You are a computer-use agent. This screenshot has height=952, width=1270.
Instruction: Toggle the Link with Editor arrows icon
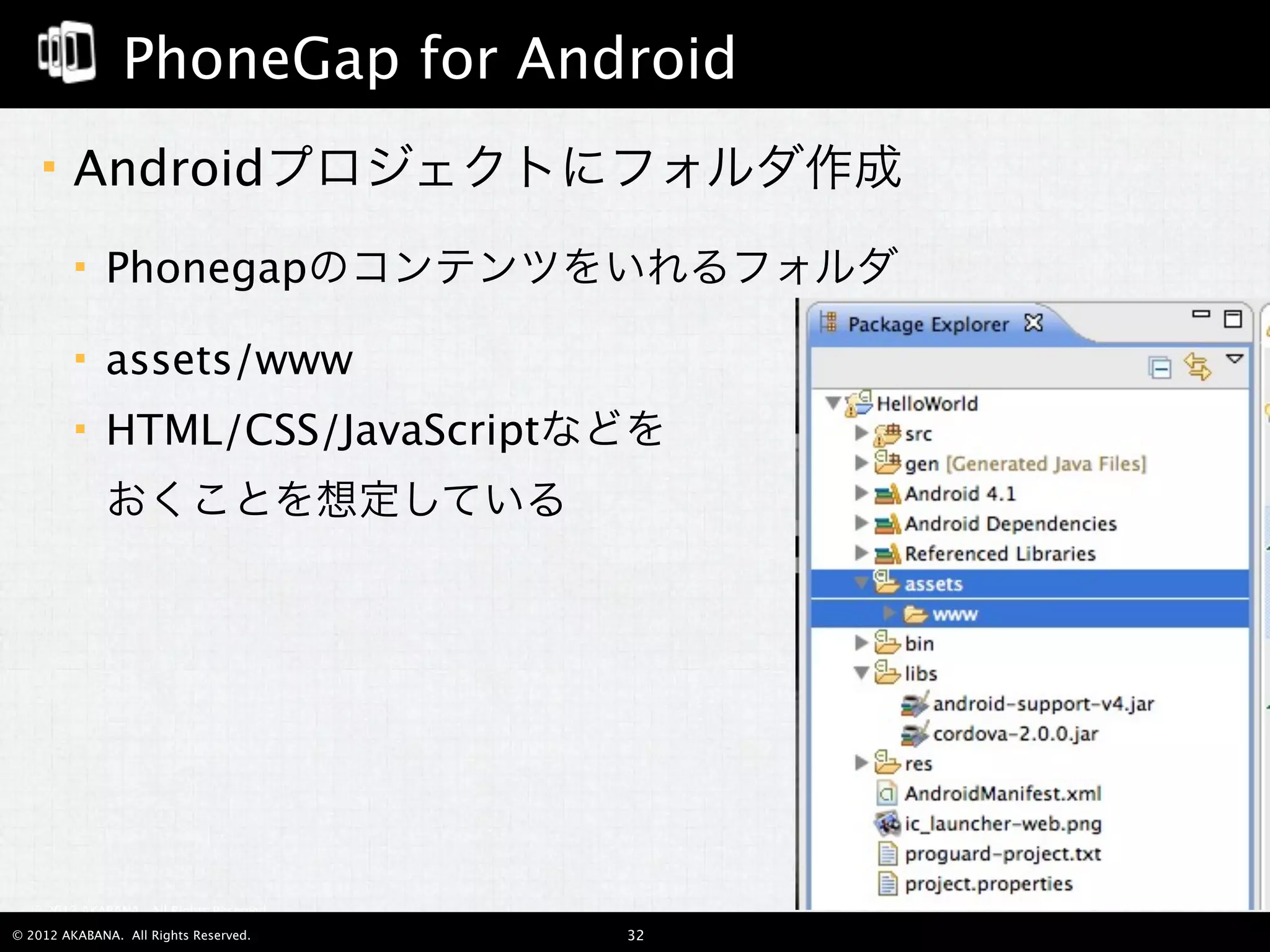click(x=1197, y=366)
